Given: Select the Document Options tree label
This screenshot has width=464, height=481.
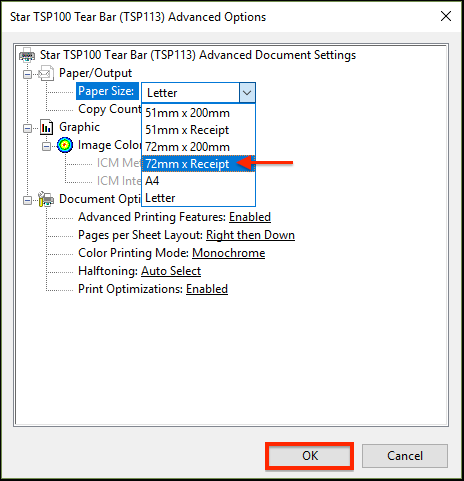Looking at the screenshot, I should (100, 199).
